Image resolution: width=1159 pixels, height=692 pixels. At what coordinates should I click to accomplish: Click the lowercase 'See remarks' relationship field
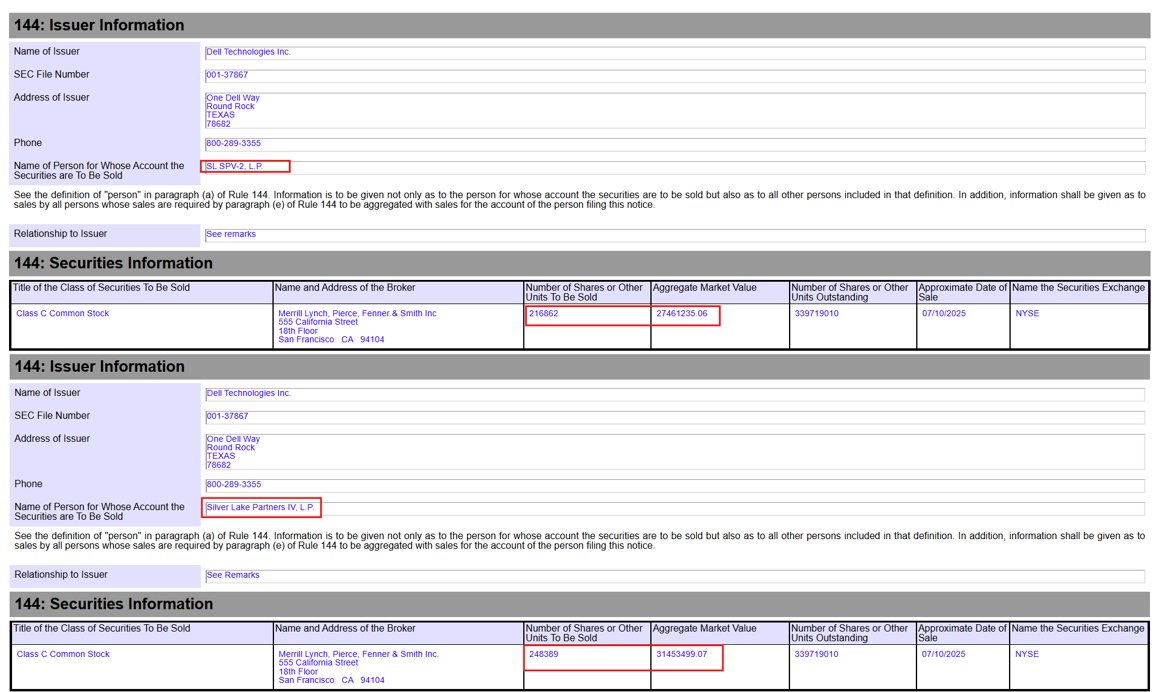click(x=674, y=234)
